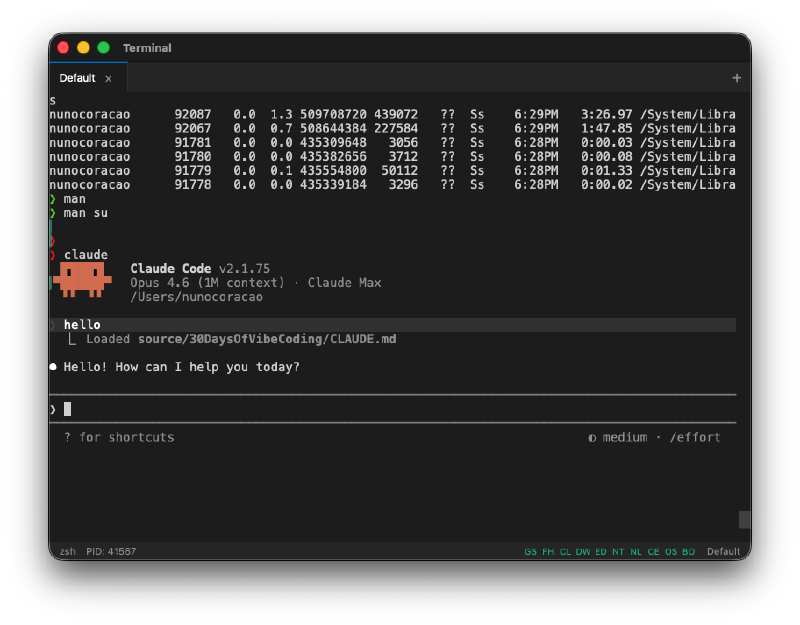The height and width of the screenshot is (625, 800).
Task: Click the NL indicator in the status bar
Action: coord(636,552)
